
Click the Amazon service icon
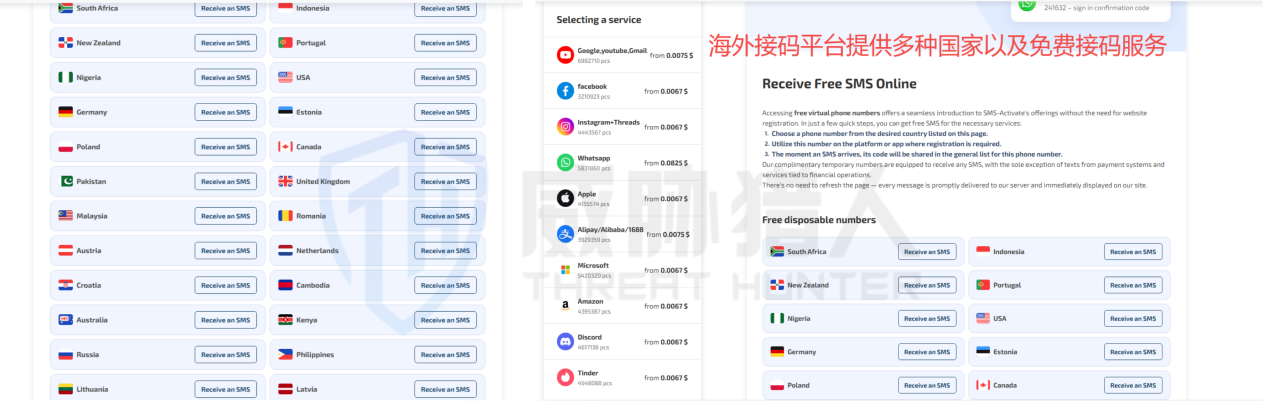pos(565,306)
